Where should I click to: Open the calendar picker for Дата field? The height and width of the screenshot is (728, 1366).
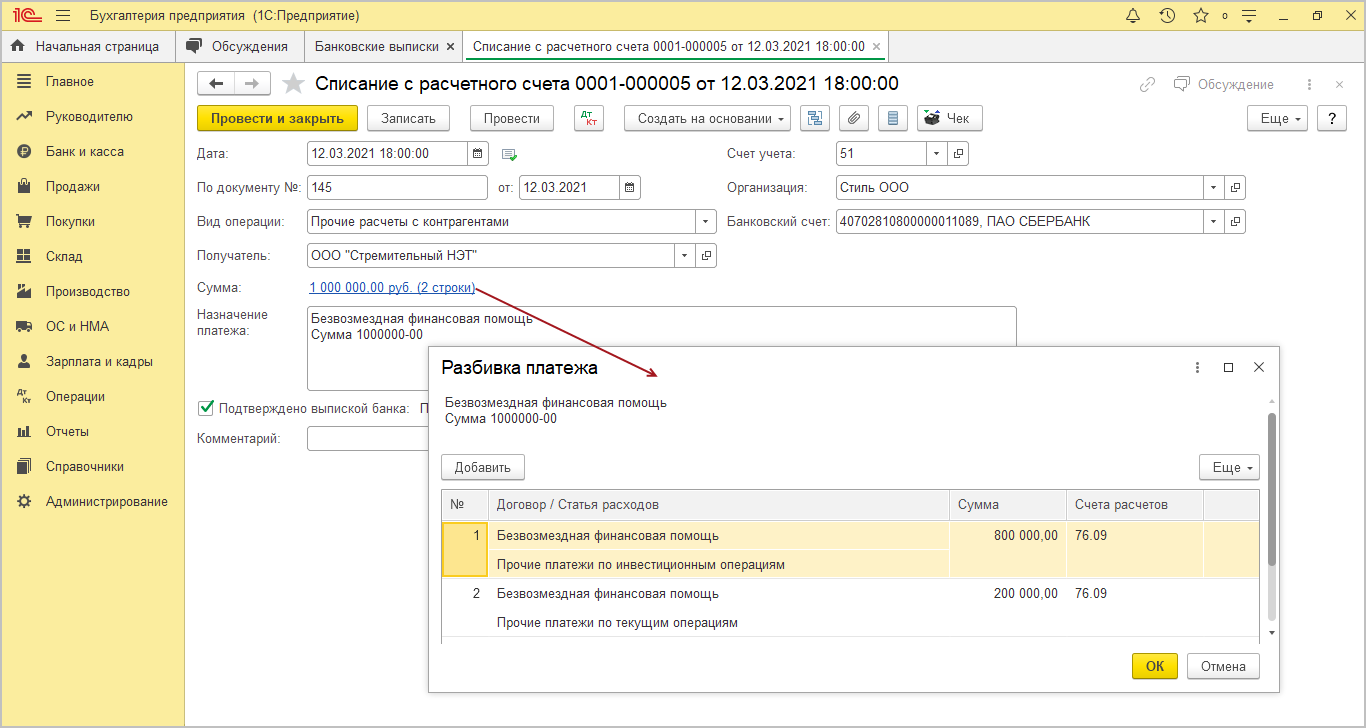478,154
